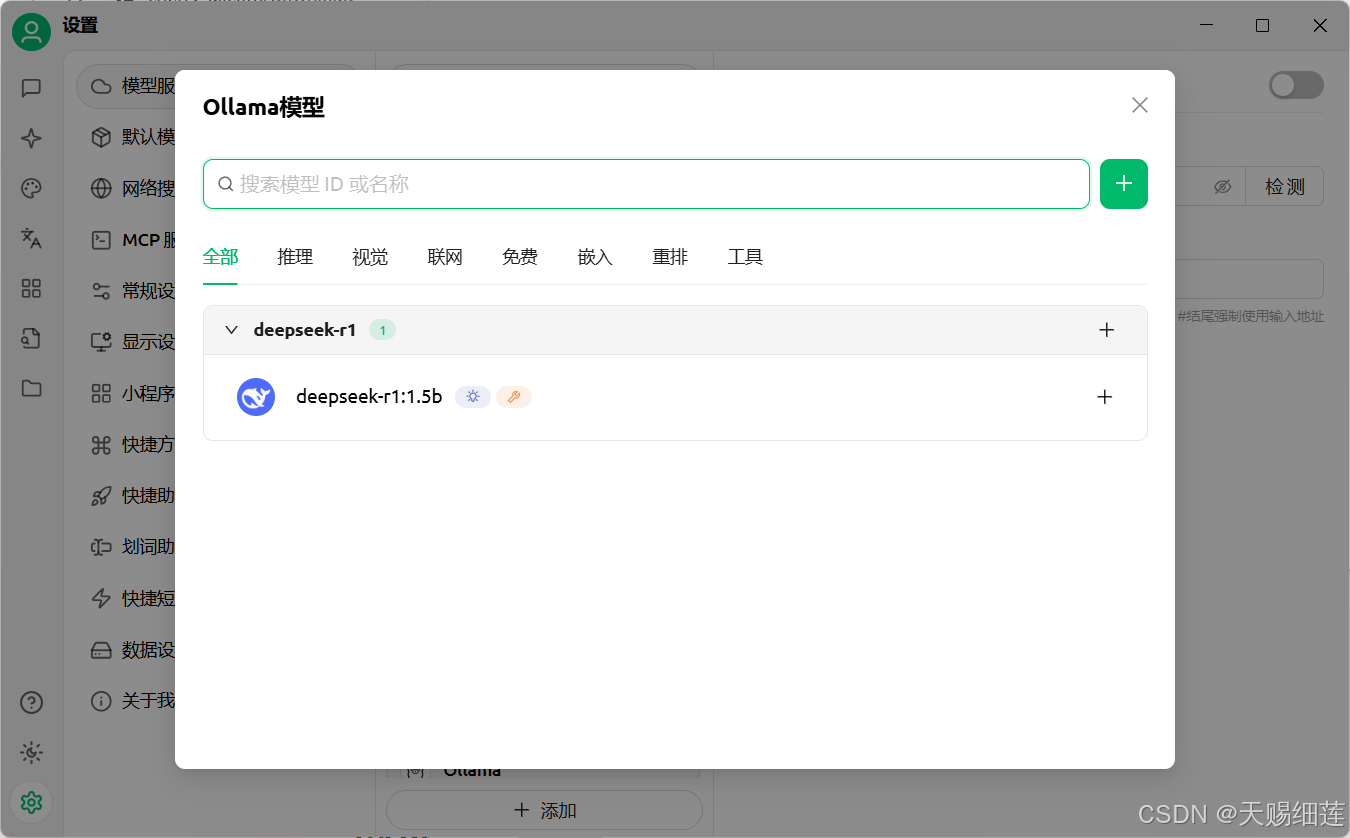Switch to the 嵌入 tab
Screen dimensions: 1350x838
595,257
